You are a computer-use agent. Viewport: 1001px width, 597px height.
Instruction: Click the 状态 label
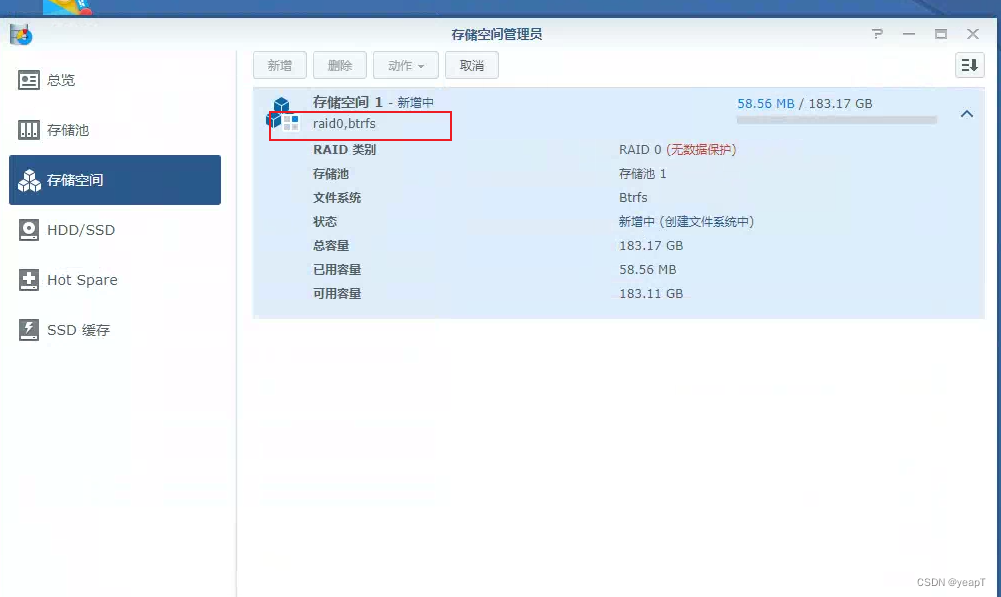[x=324, y=222]
